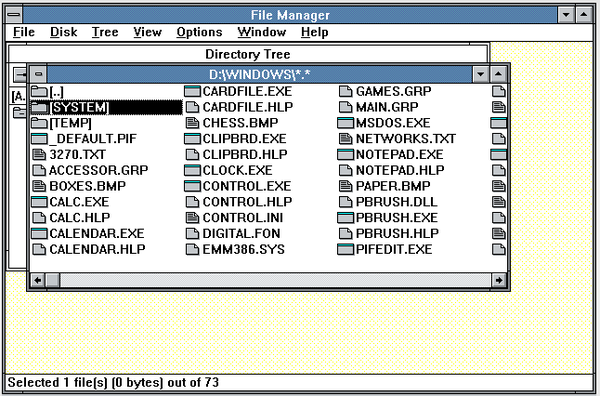Click the TEMP folder icon
600x396 pixels.
(39, 123)
